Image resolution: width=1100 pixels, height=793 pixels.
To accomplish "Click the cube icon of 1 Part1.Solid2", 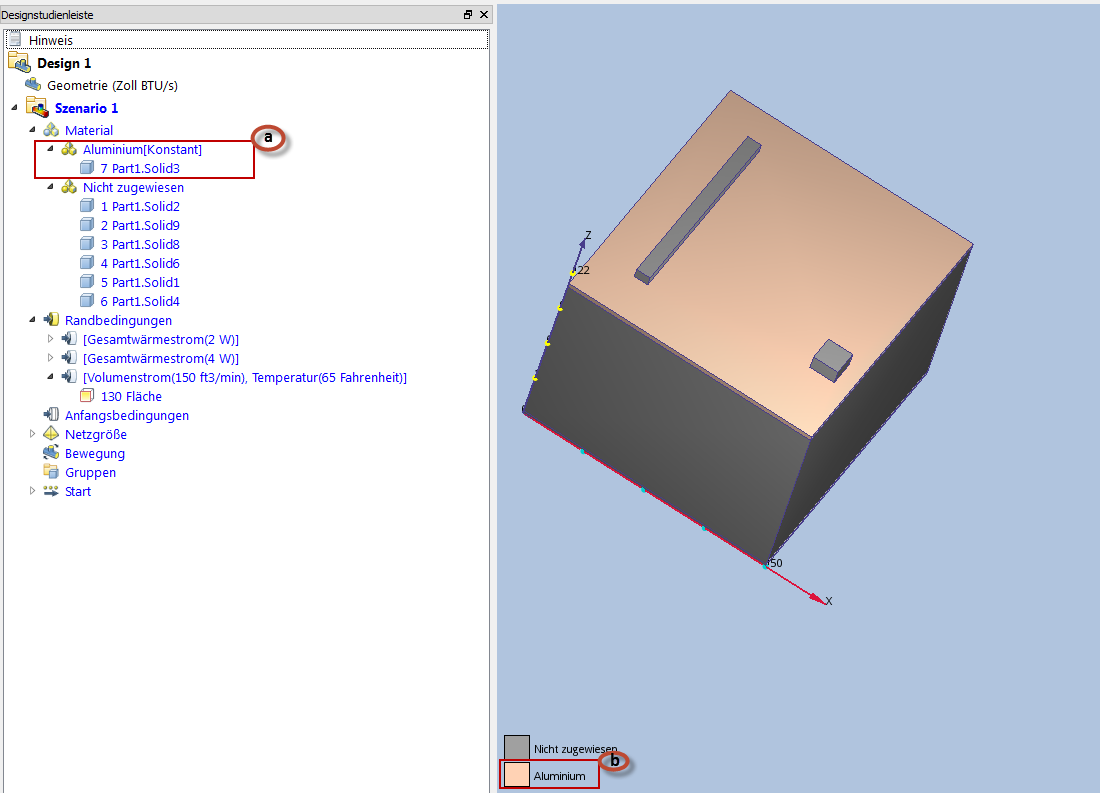I will coord(87,206).
